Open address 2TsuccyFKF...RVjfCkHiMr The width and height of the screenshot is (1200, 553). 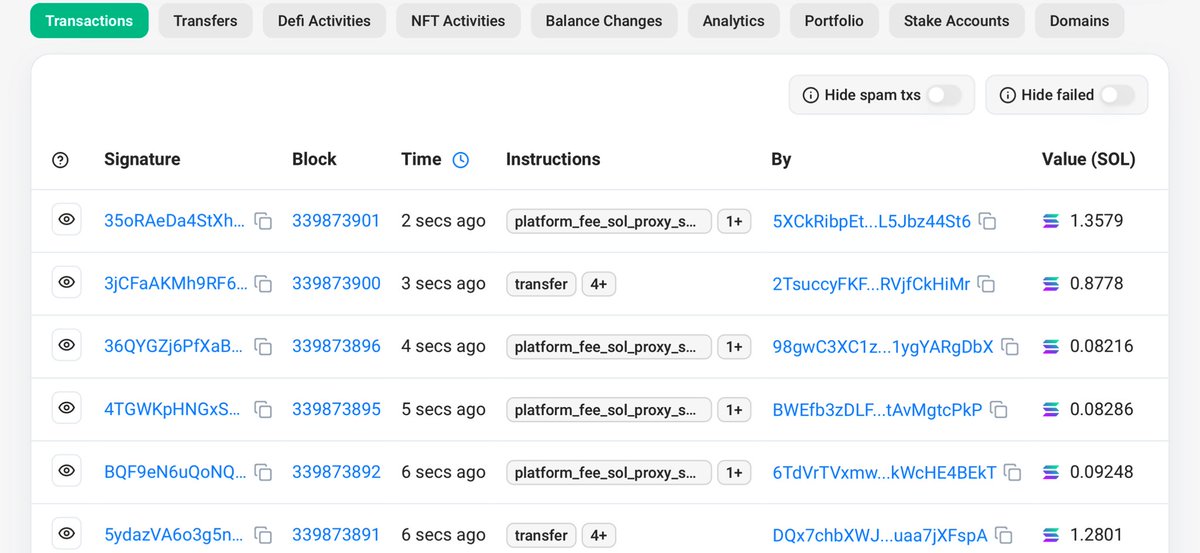(x=871, y=284)
